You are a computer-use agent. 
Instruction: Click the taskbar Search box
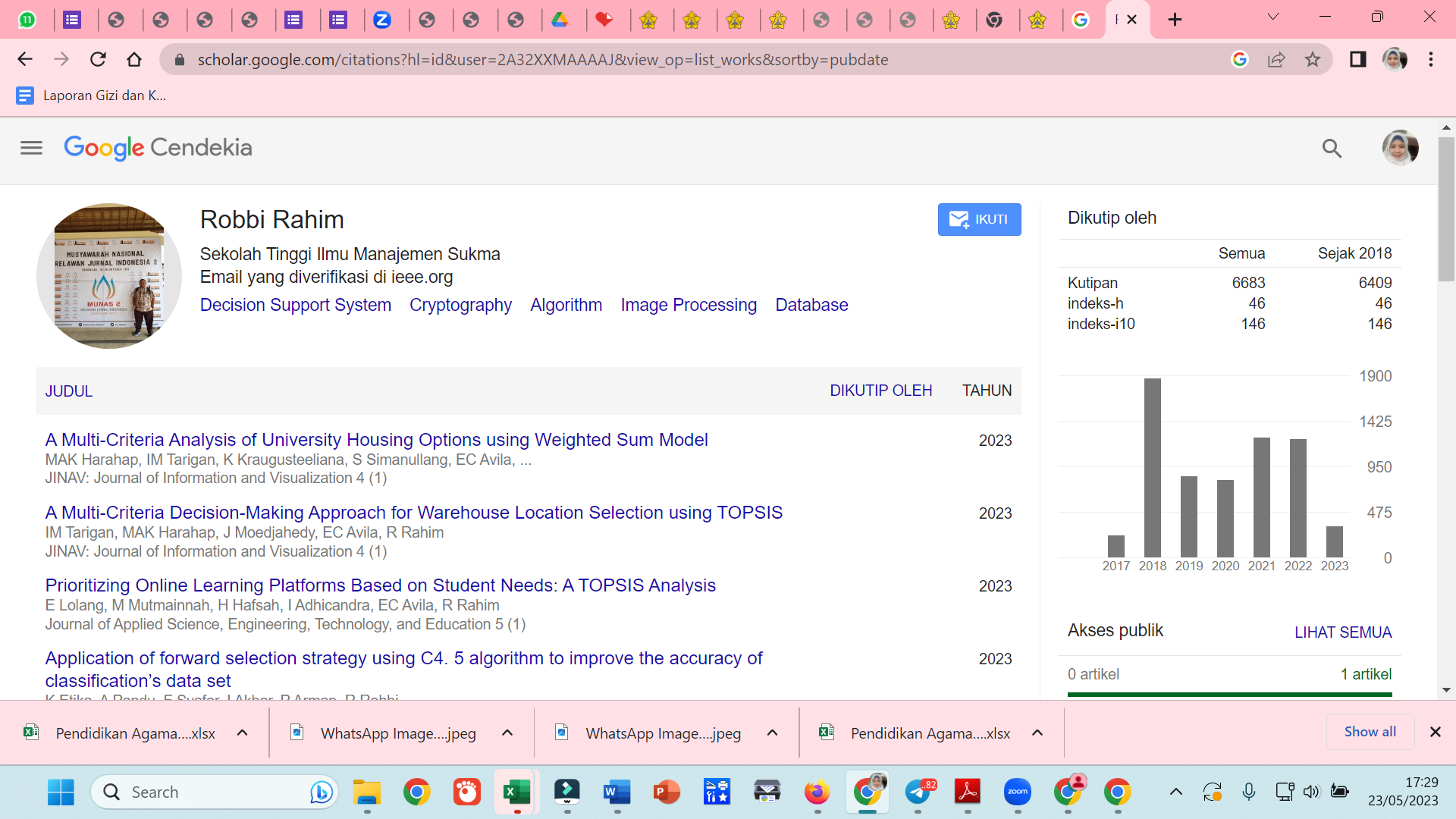pos(215,792)
